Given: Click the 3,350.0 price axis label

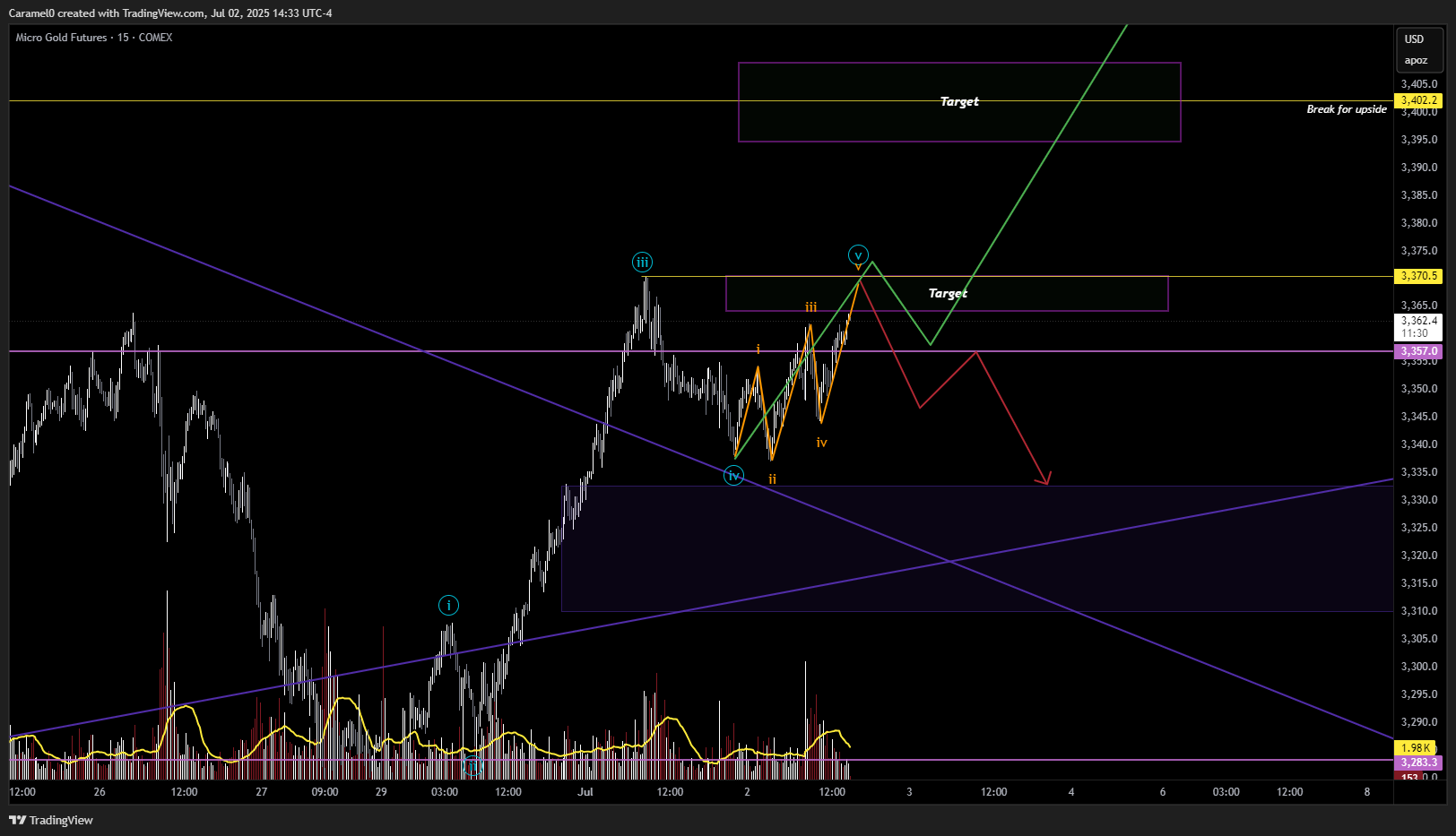Looking at the screenshot, I should 1419,389.
